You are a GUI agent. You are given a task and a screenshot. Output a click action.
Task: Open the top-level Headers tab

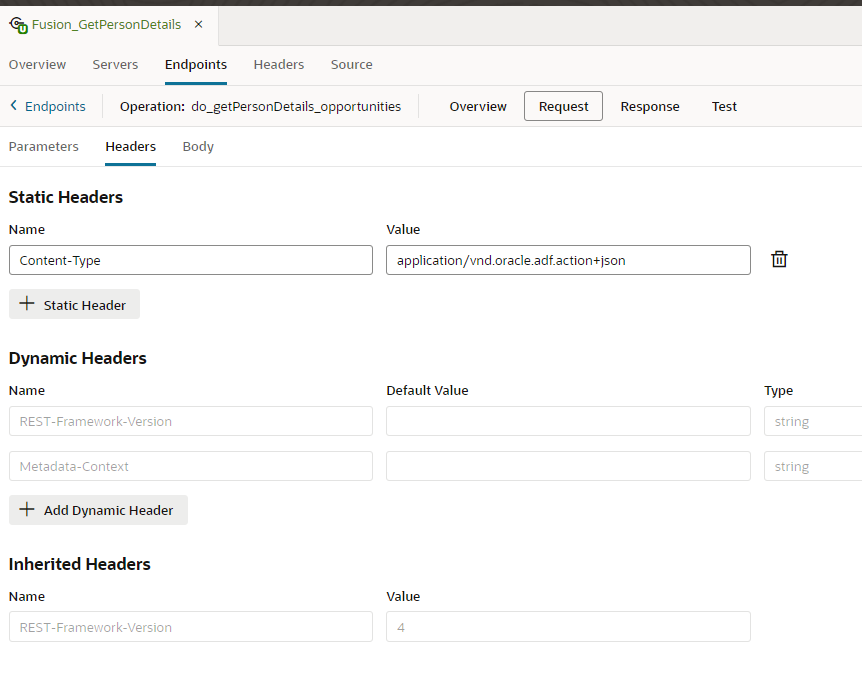278,64
